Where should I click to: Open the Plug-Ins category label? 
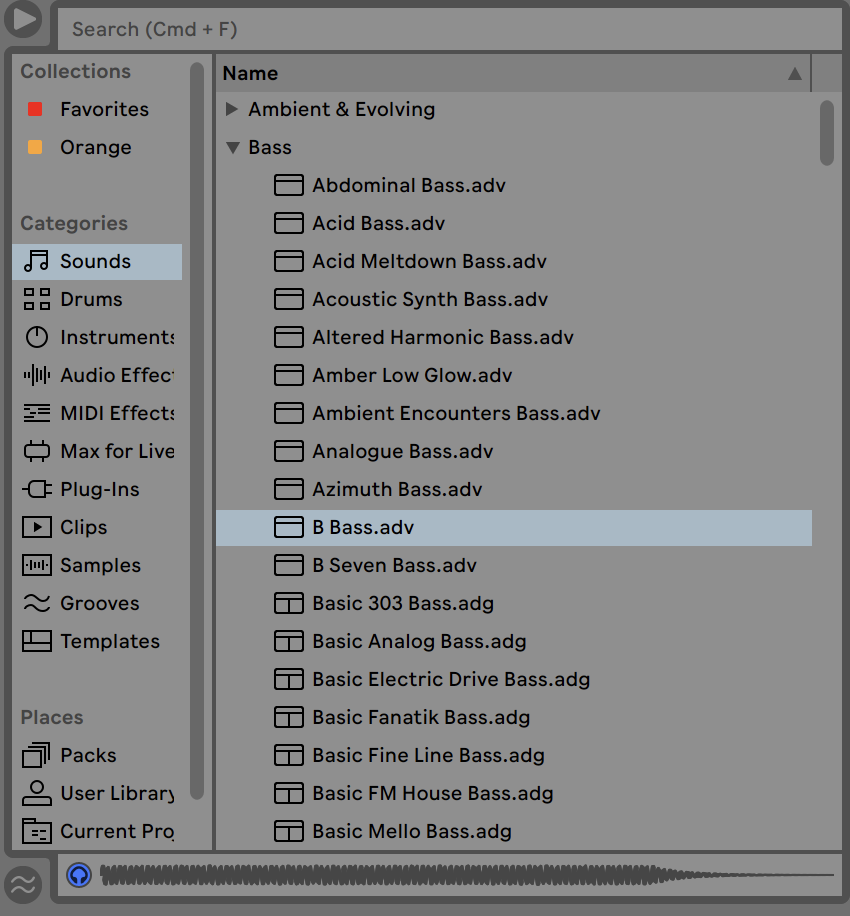point(100,489)
